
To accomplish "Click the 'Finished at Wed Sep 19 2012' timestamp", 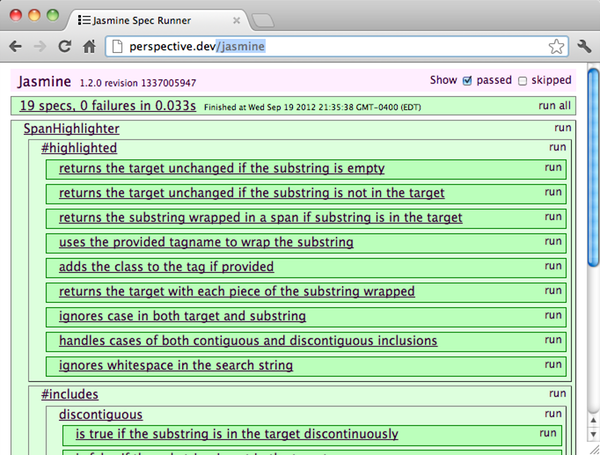I will pos(312,108).
